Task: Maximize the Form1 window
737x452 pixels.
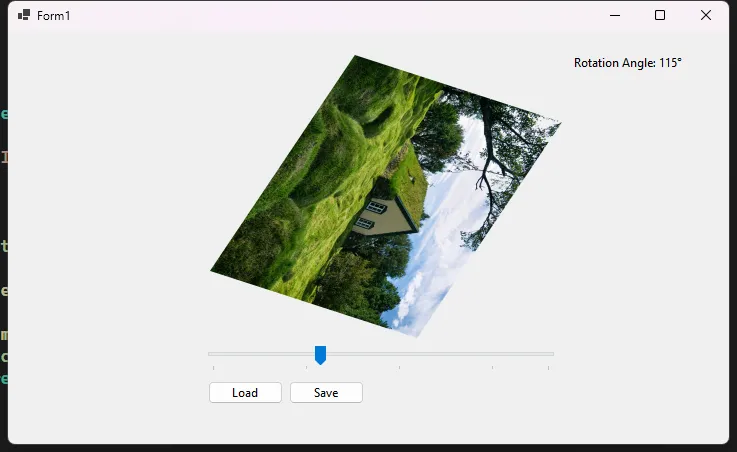Action: (659, 15)
